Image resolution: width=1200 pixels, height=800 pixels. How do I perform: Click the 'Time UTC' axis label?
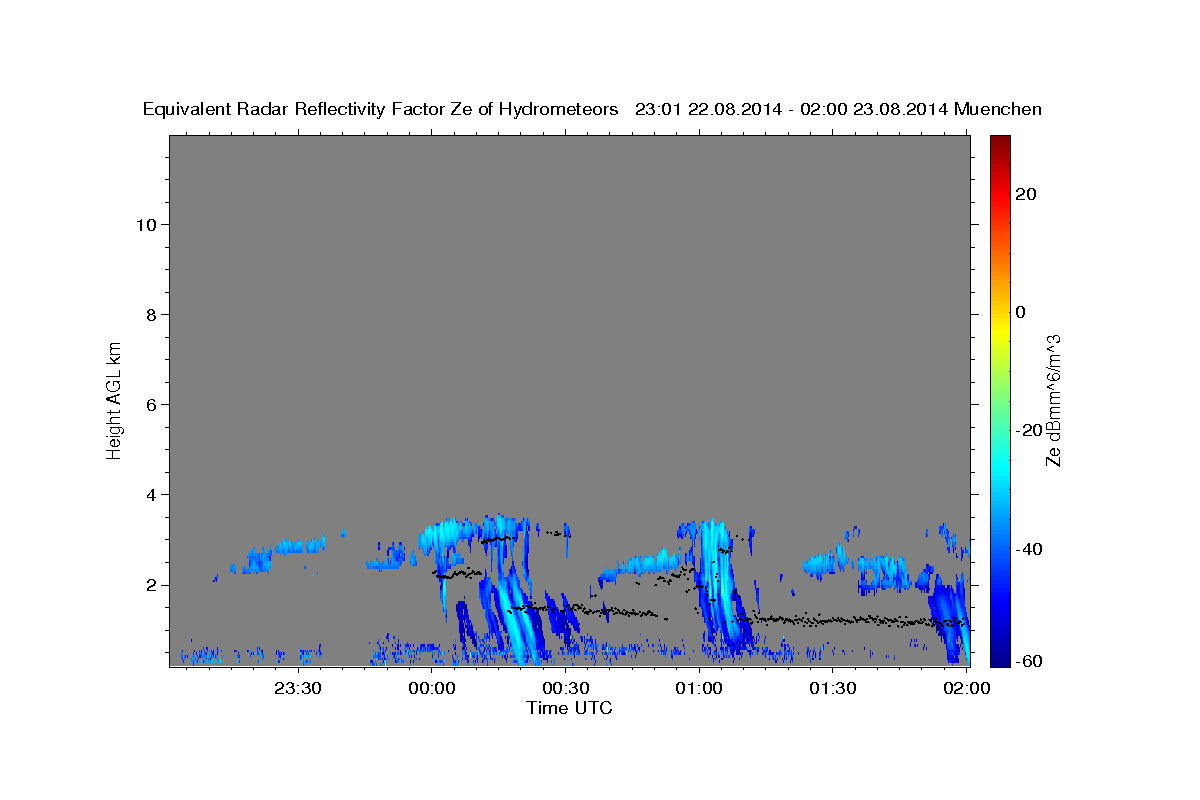(569, 708)
